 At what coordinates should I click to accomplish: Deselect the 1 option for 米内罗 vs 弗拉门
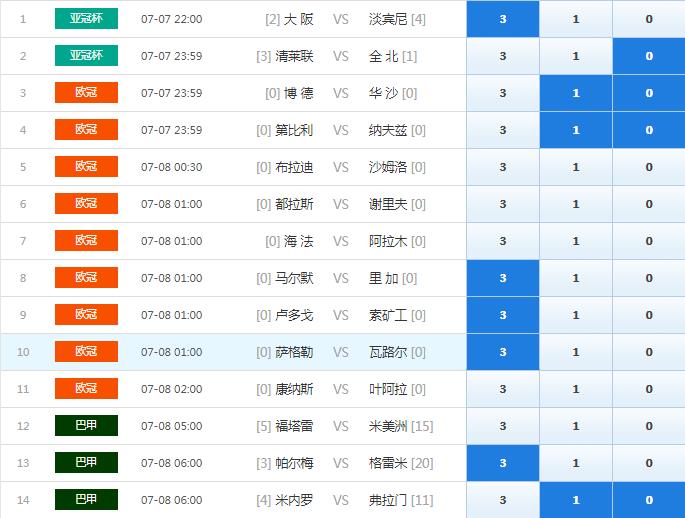click(x=575, y=500)
